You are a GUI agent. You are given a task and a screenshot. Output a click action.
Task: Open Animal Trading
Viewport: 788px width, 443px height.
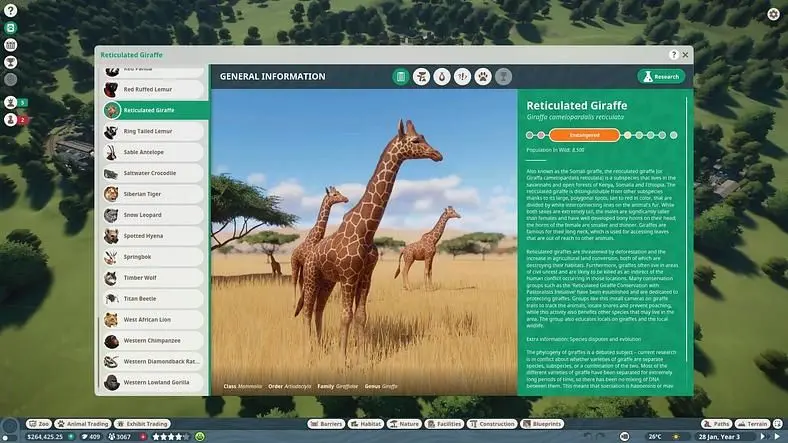(x=83, y=424)
